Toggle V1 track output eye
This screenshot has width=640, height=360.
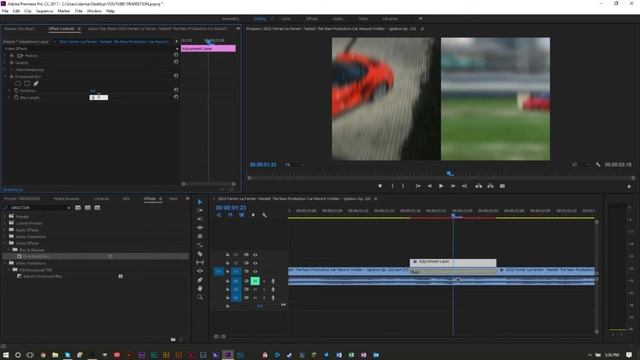pos(255,271)
